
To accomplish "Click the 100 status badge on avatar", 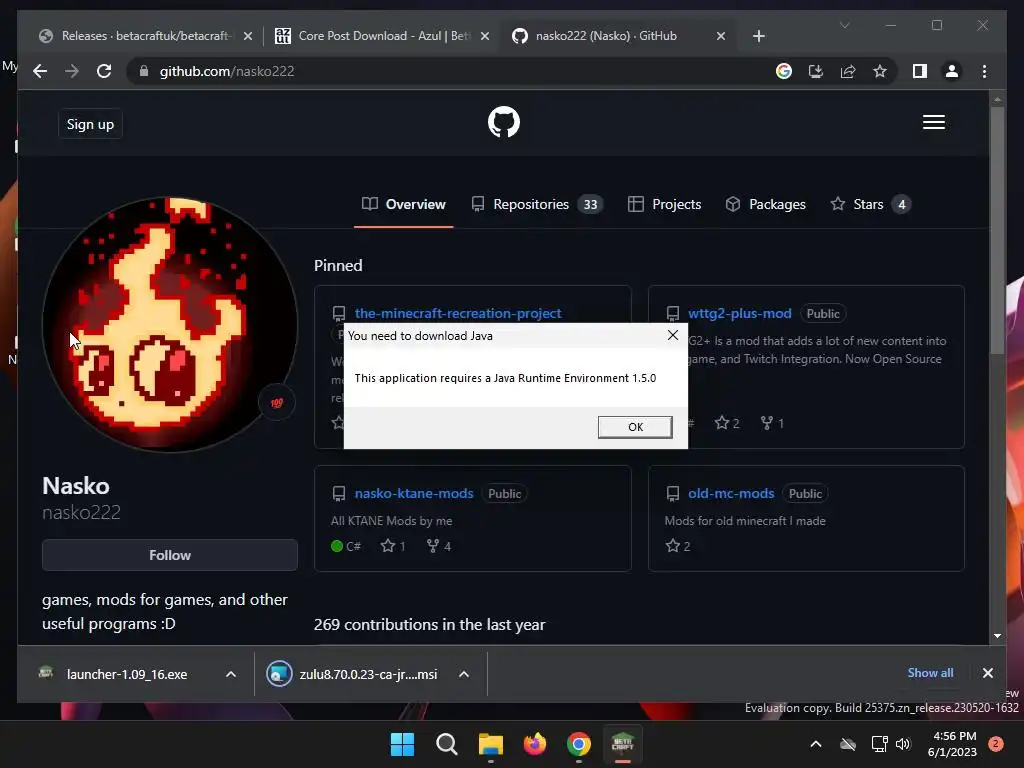I will 277,403.
